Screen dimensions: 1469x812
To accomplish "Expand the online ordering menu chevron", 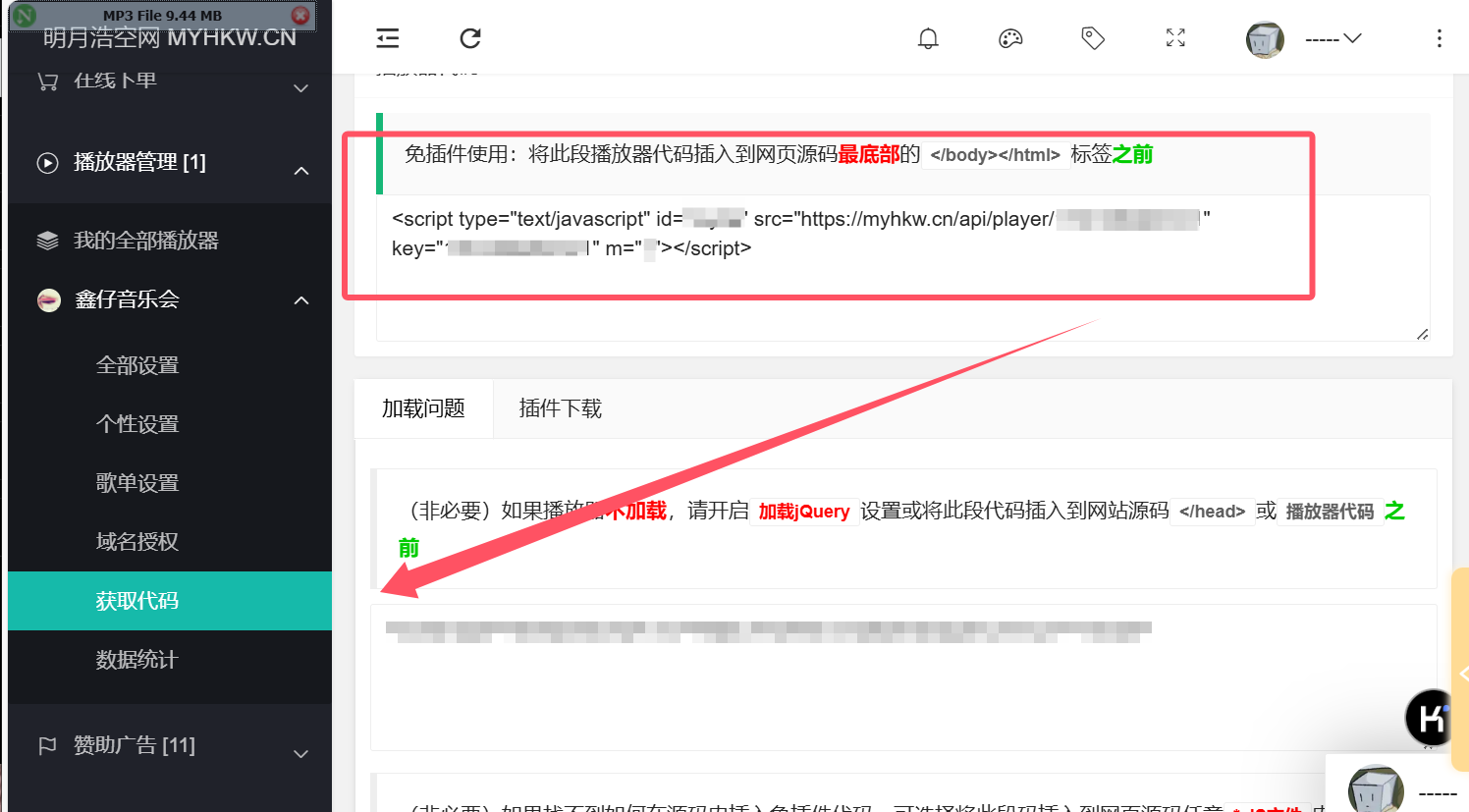I will pos(301,87).
